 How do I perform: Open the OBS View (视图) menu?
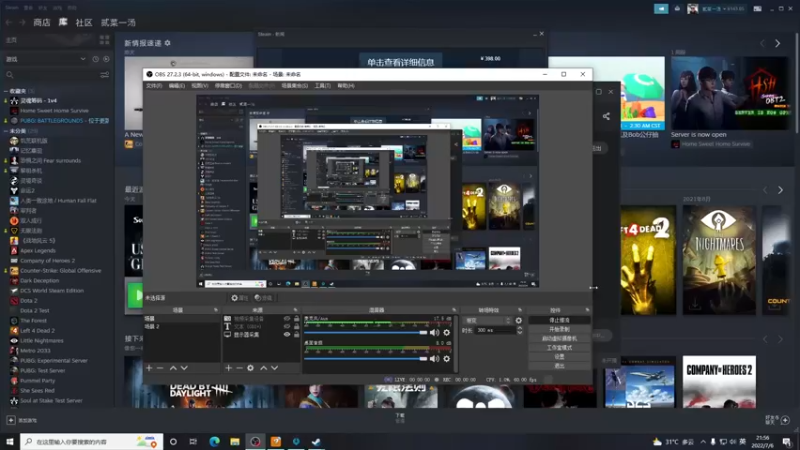click(199, 86)
